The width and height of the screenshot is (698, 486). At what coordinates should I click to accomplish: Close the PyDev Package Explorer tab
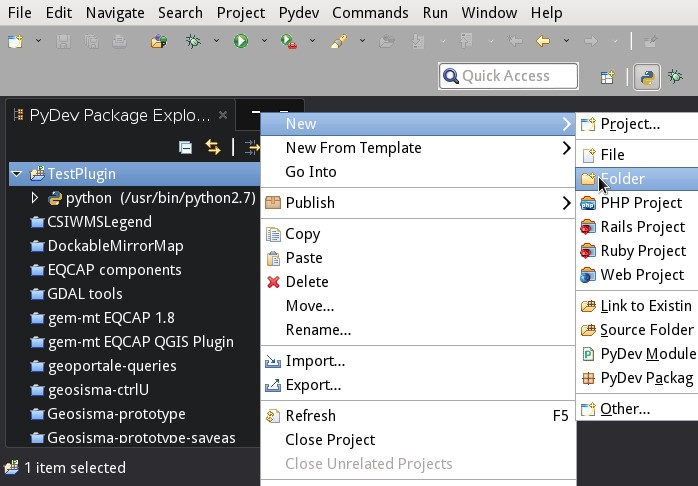coord(223,115)
